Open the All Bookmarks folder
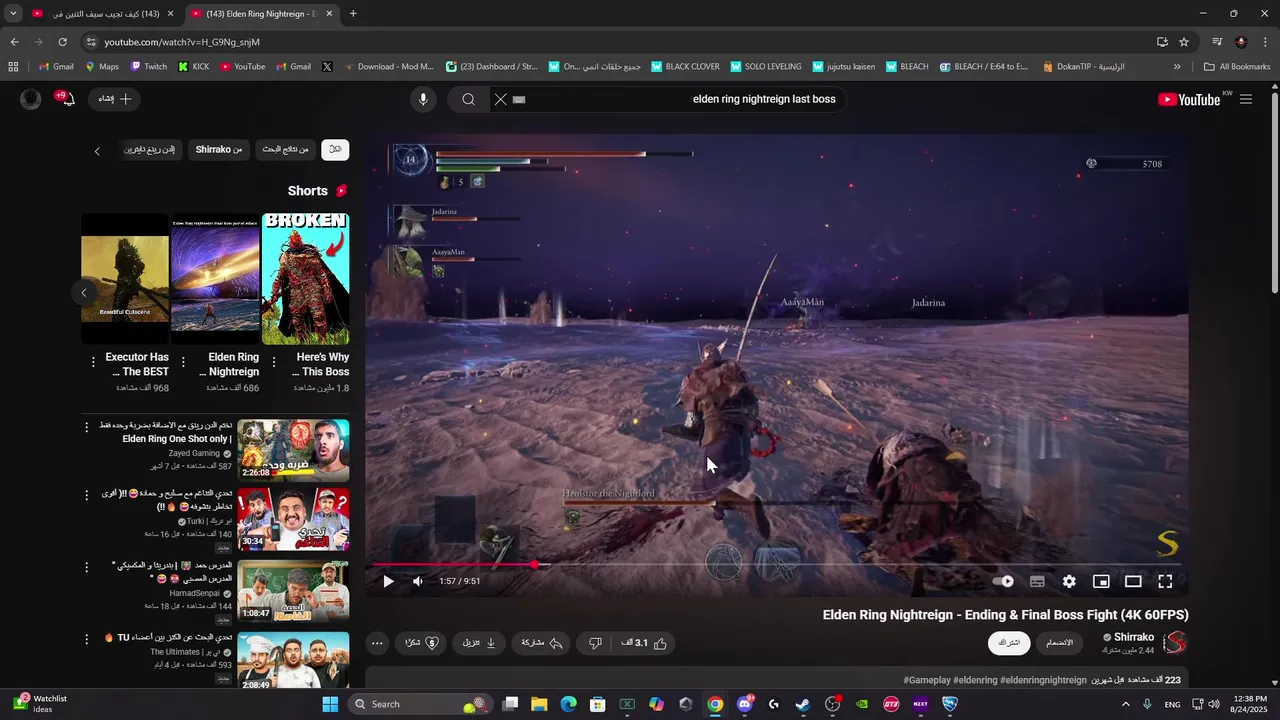This screenshot has width=1280, height=720. tap(1237, 67)
